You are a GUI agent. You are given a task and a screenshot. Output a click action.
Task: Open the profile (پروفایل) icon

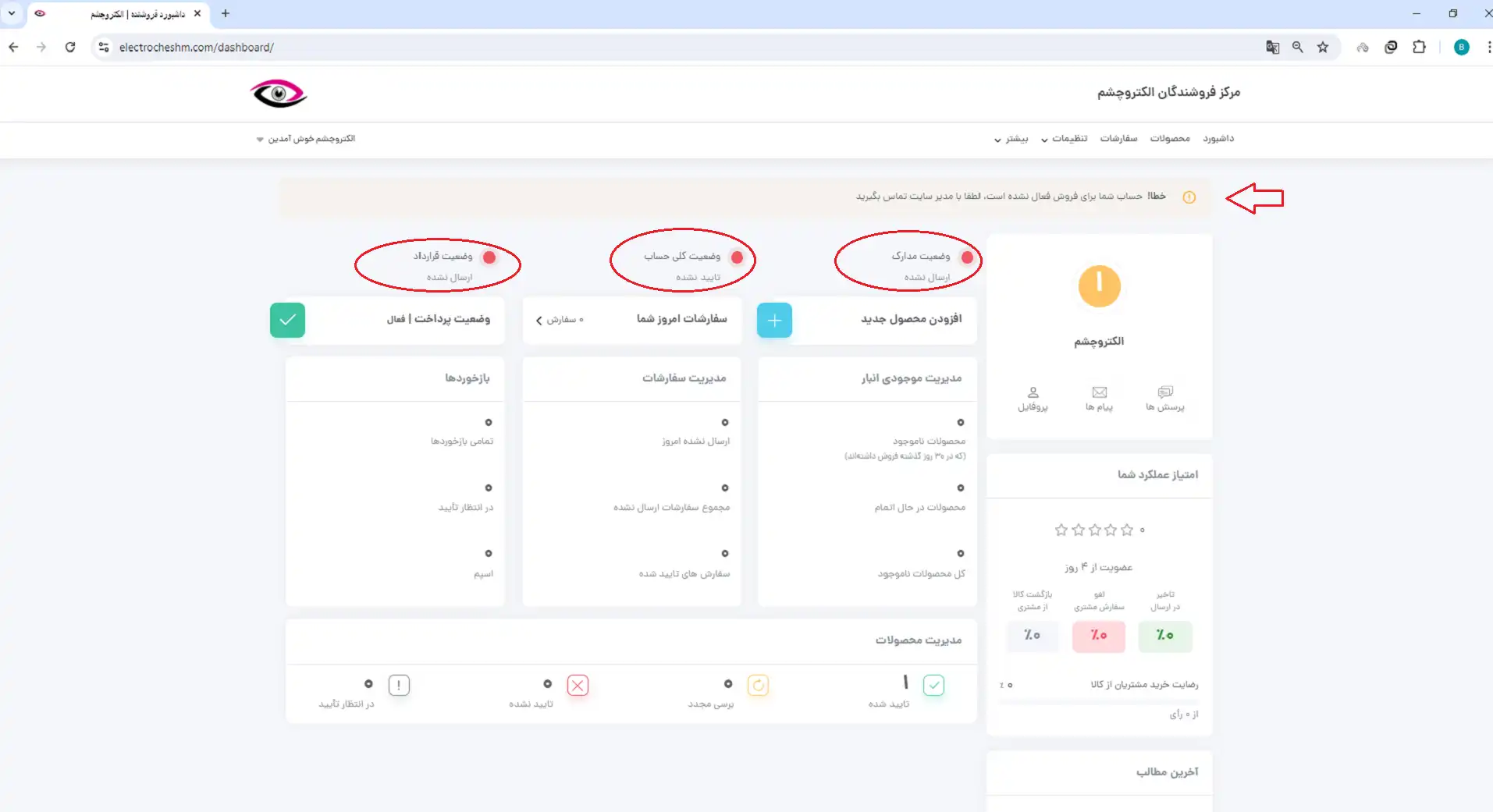[1033, 398]
